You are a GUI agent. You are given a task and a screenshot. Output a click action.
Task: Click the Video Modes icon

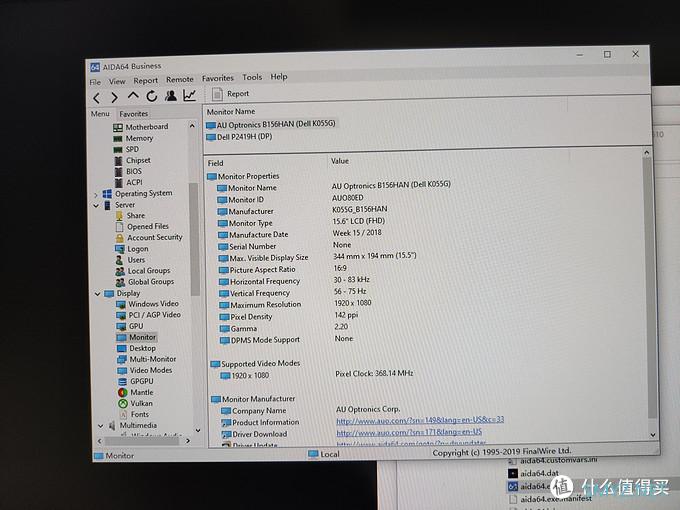tap(122, 371)
